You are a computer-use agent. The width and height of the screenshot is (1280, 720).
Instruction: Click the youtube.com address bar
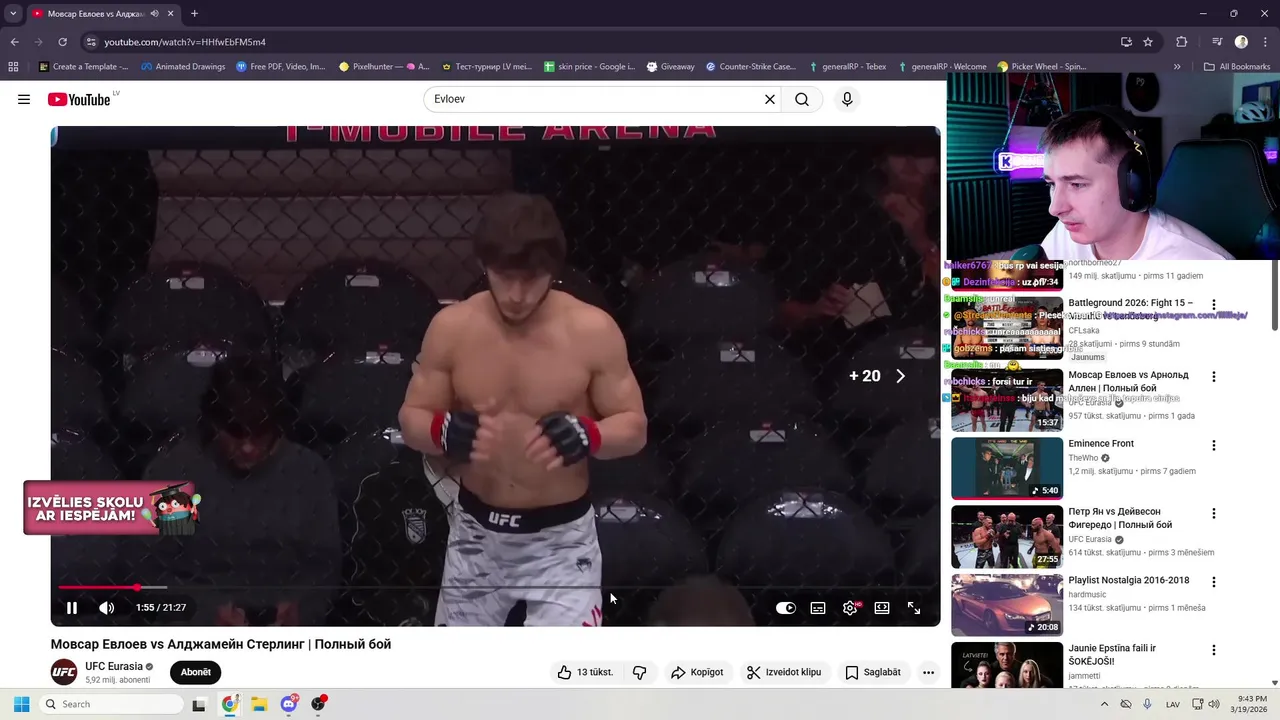click(x=600, y=42)
